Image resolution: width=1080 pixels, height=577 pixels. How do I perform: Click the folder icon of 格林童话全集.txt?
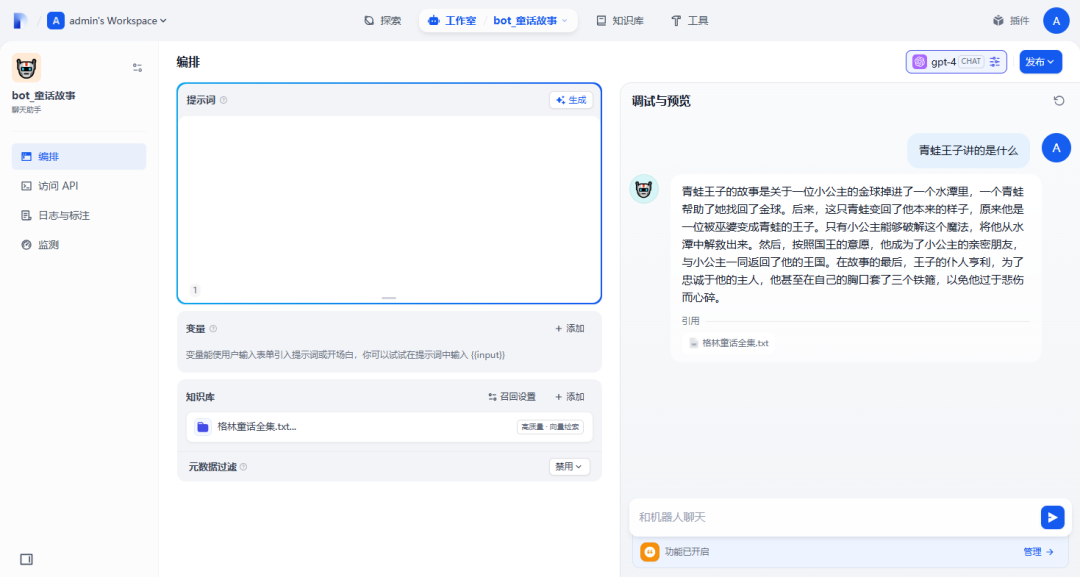[x=202, y=427]
